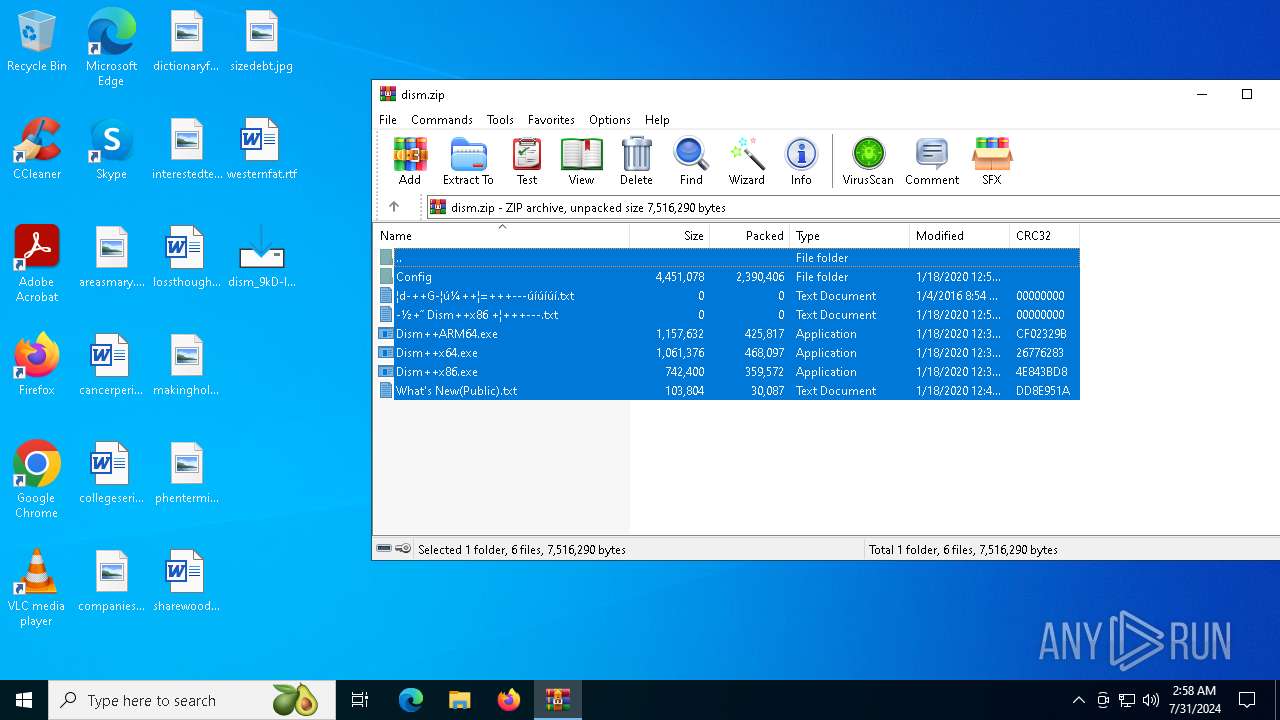Sort by CRC32 column header
Image resolution: width=1280 pixels, height=720 pixels.
pyautogui.click(x=1044, y=236)
